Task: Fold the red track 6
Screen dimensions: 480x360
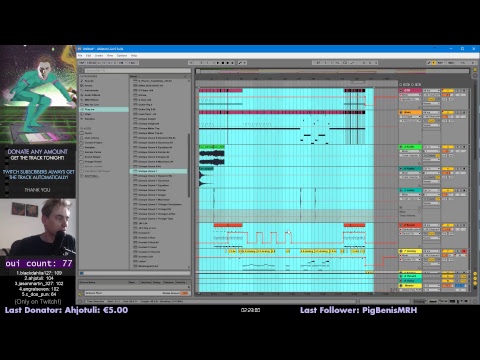Action: 401,225
